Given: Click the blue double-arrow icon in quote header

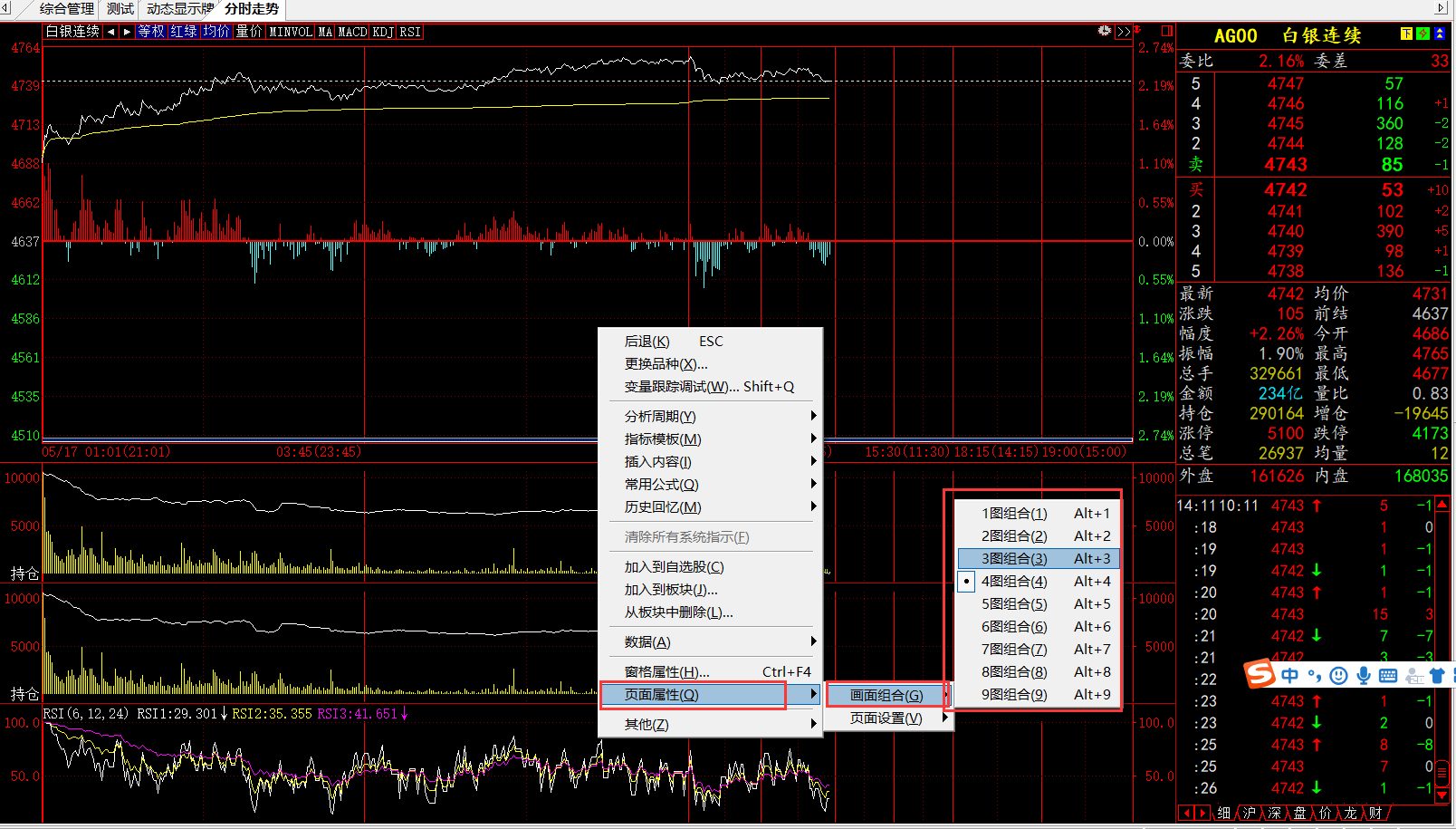Looking at the screenshot, I should tap(1439, 34).
